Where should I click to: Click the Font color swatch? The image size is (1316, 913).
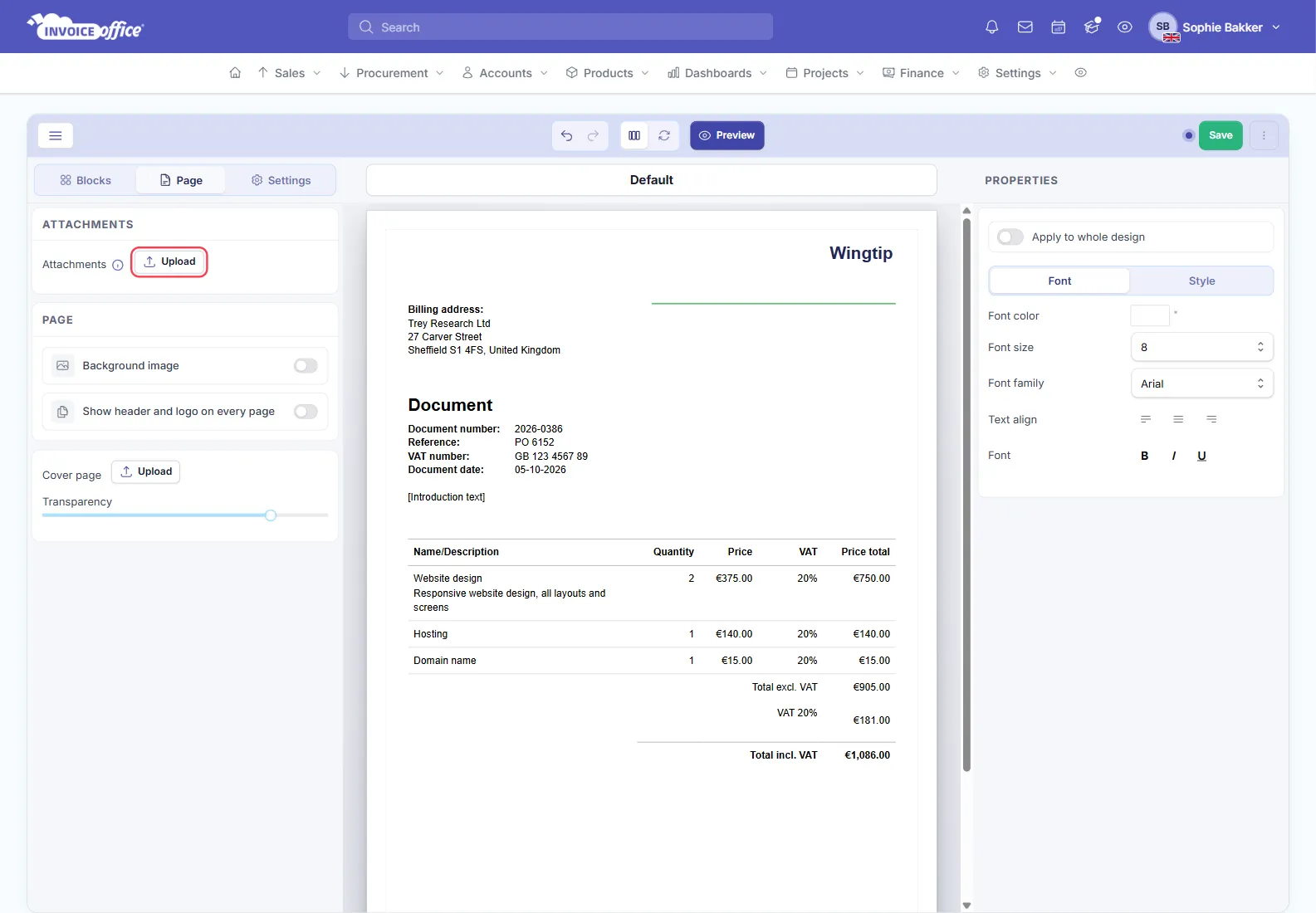coord(1150,315)
